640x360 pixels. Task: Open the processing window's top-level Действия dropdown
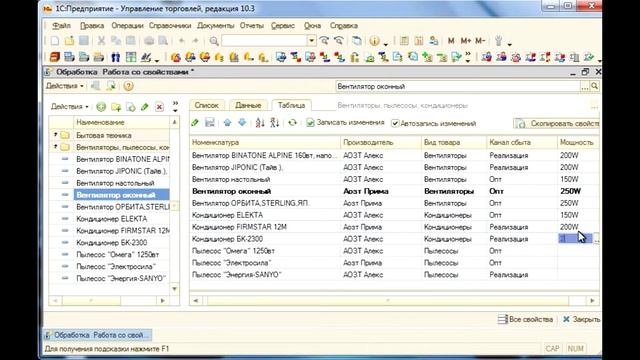pos(64,86)
